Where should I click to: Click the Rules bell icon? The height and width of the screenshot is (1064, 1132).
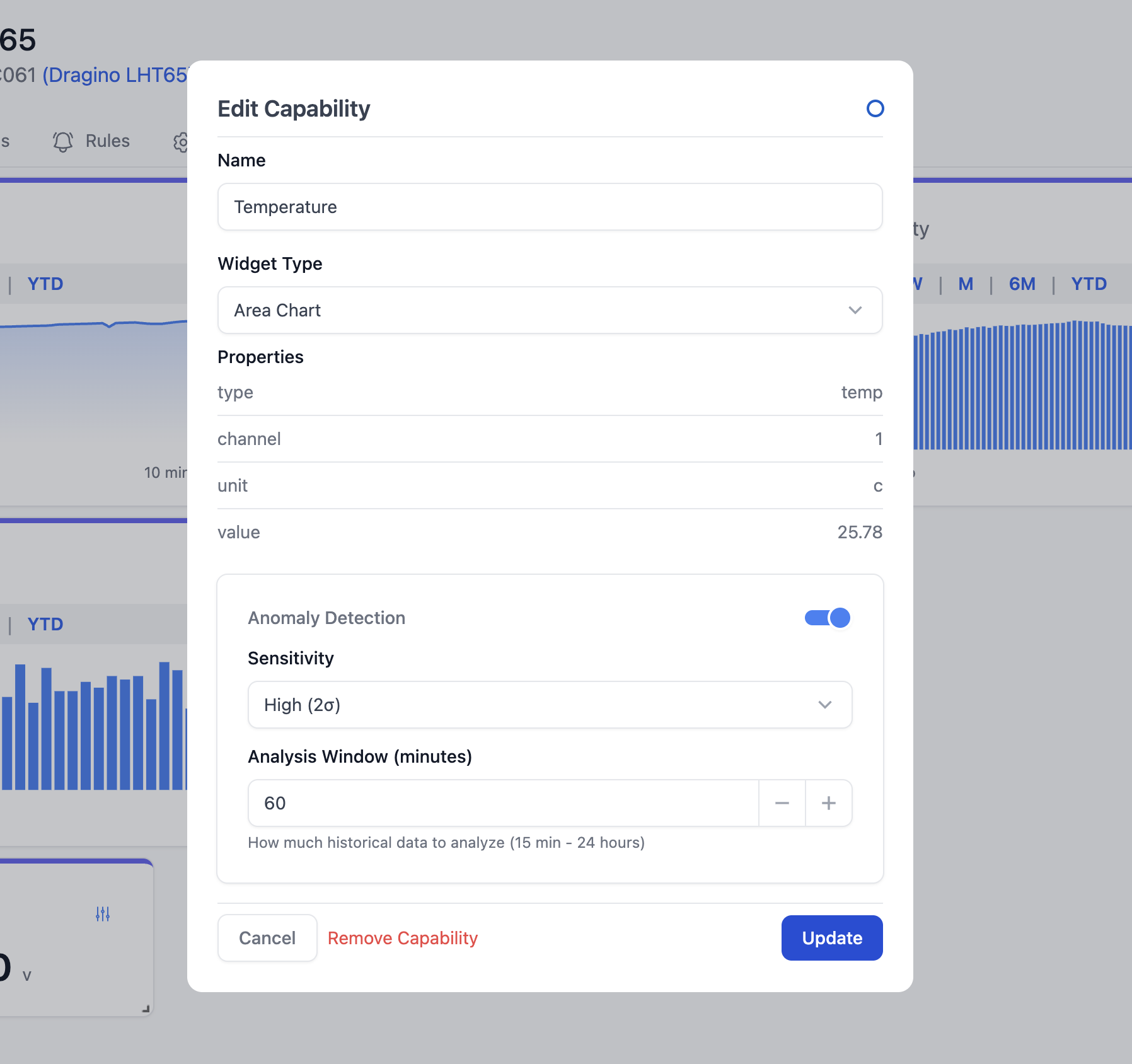coord(63,141)
